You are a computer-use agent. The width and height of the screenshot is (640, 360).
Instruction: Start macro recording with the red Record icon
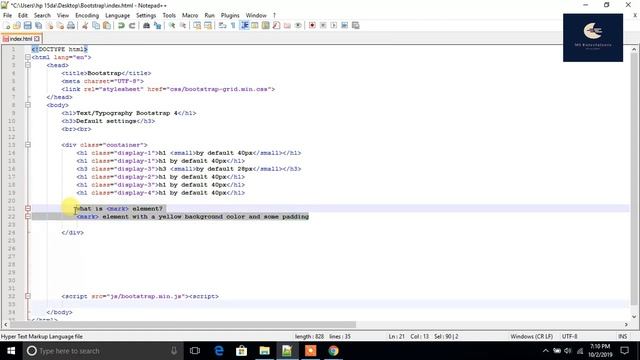click(312, 25)
